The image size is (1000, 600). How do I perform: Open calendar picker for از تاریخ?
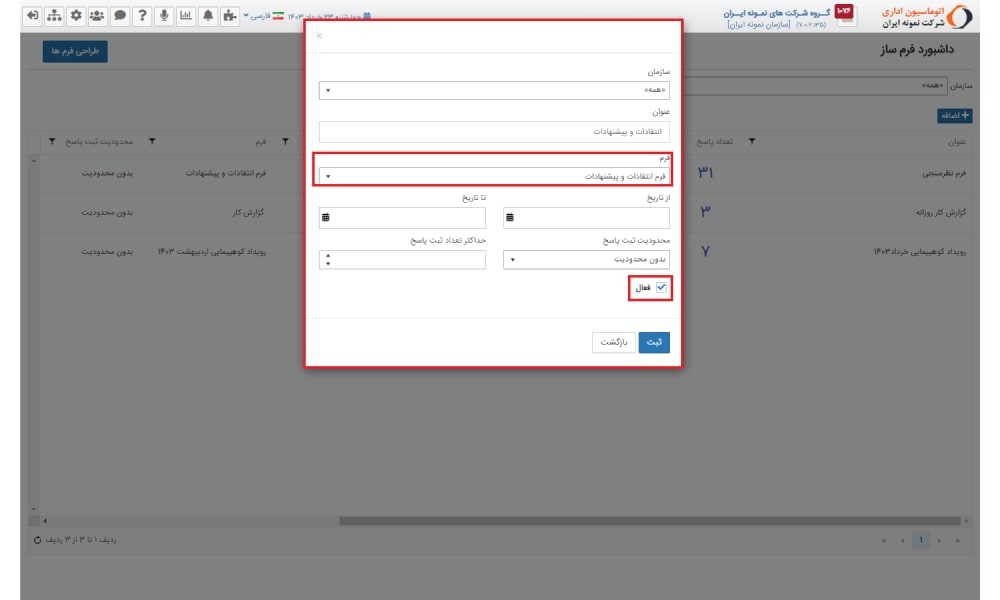coord(510,218)
